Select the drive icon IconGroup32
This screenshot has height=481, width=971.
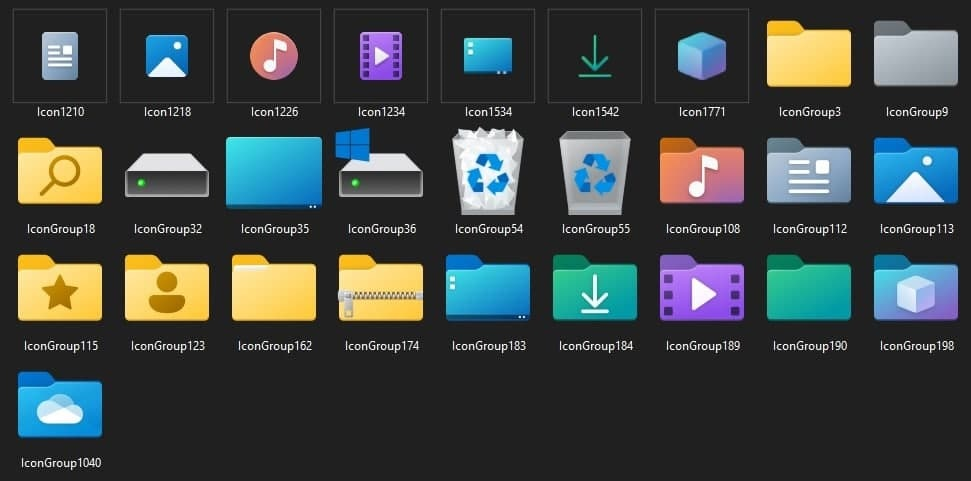pyautogui.click(x=167, y=175)
